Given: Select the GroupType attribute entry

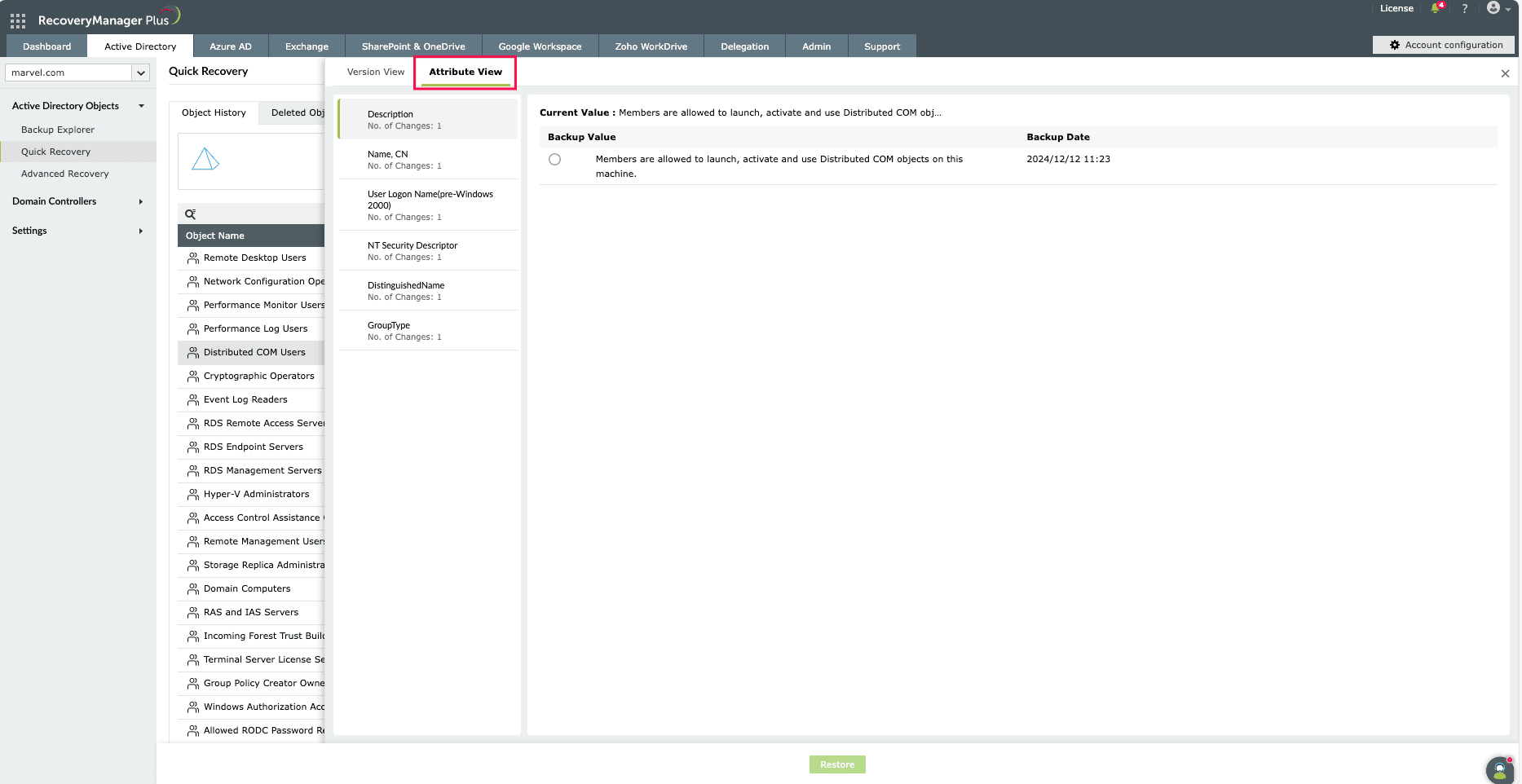Looking at the screenshot, I should pos(428,331).
